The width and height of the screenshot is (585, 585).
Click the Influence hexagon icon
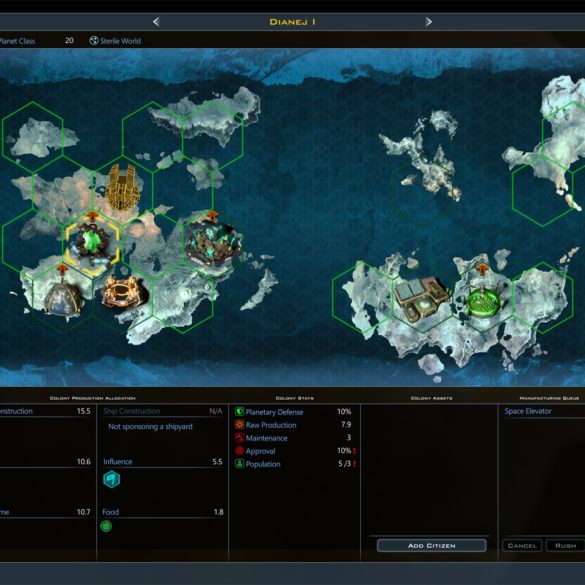coord(111,479)
